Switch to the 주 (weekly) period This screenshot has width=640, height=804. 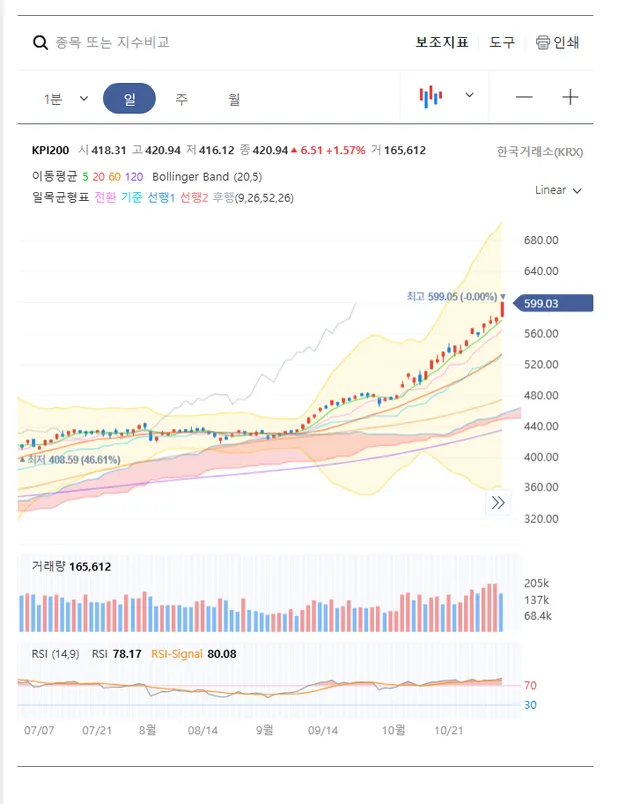(x=181, y=99)
